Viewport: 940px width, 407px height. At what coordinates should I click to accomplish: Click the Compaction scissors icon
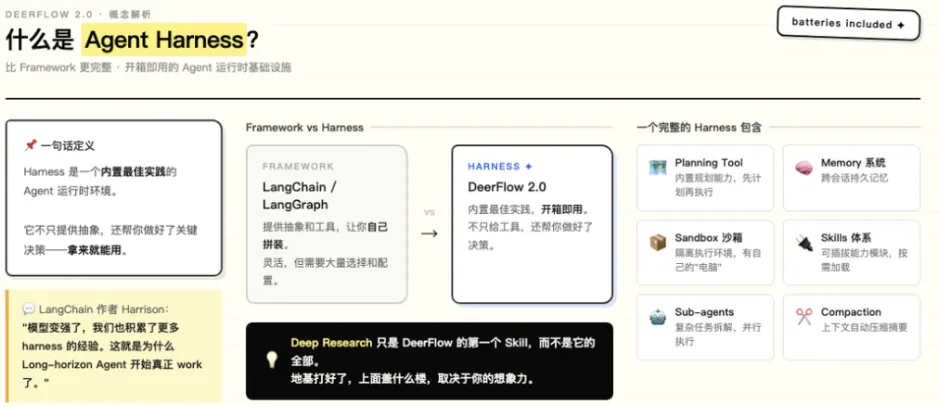[804, 317]
